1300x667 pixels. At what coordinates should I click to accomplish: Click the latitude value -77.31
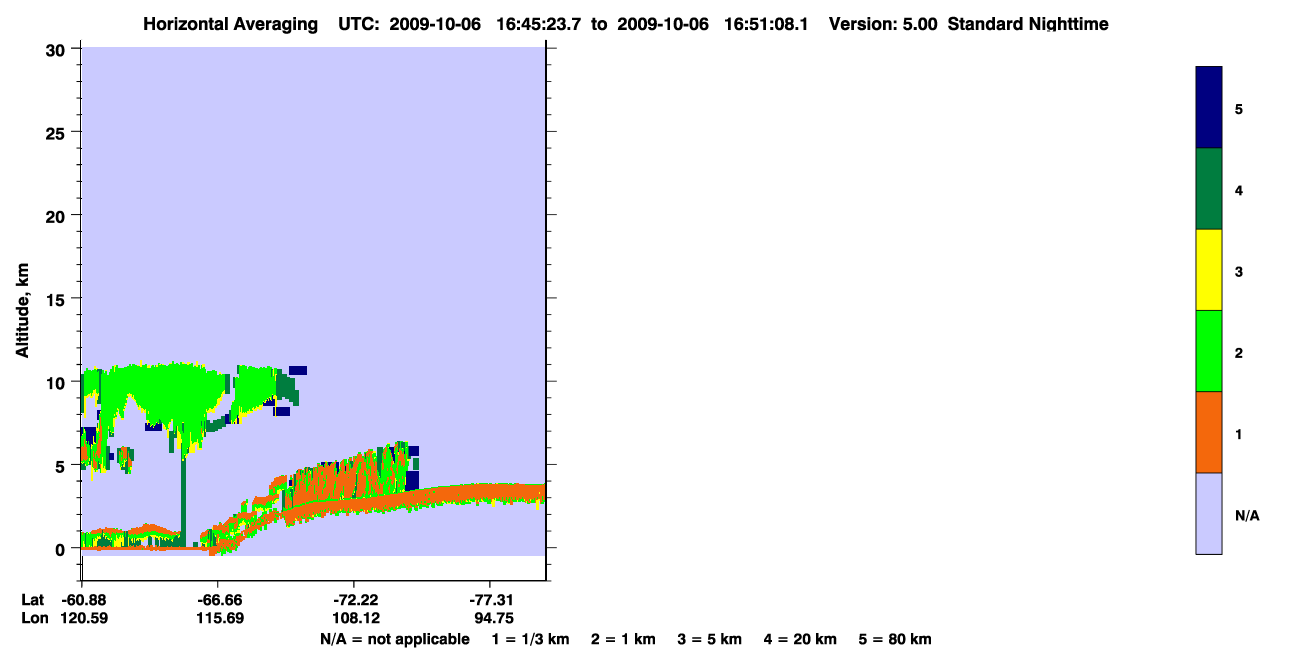[x=490, y=600]
